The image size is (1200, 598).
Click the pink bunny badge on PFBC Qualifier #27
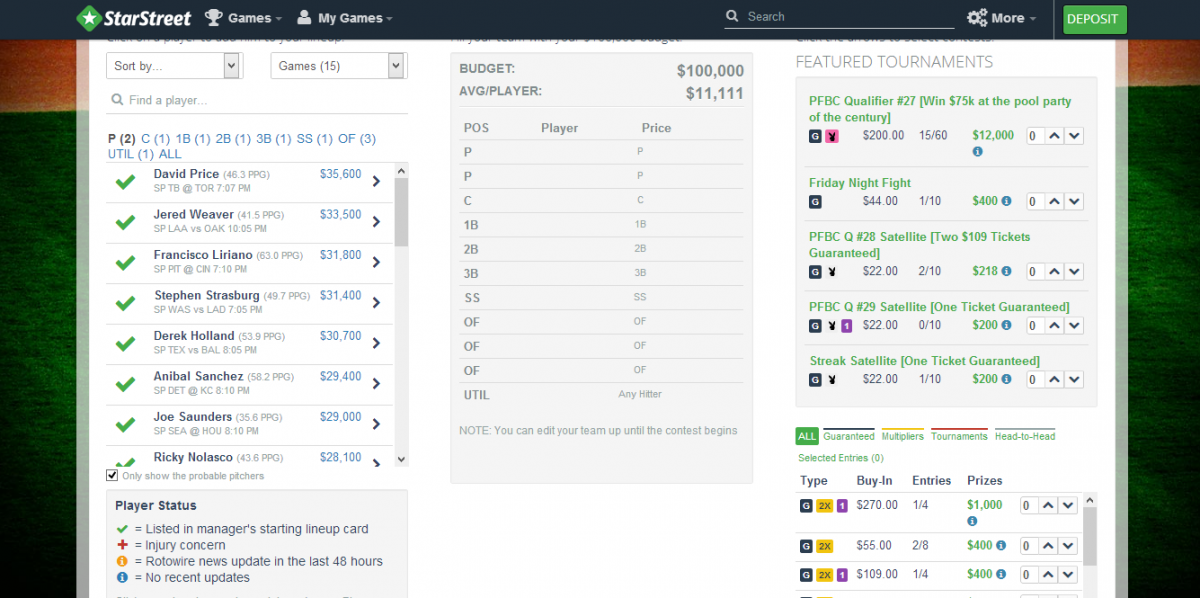[831, 136]
